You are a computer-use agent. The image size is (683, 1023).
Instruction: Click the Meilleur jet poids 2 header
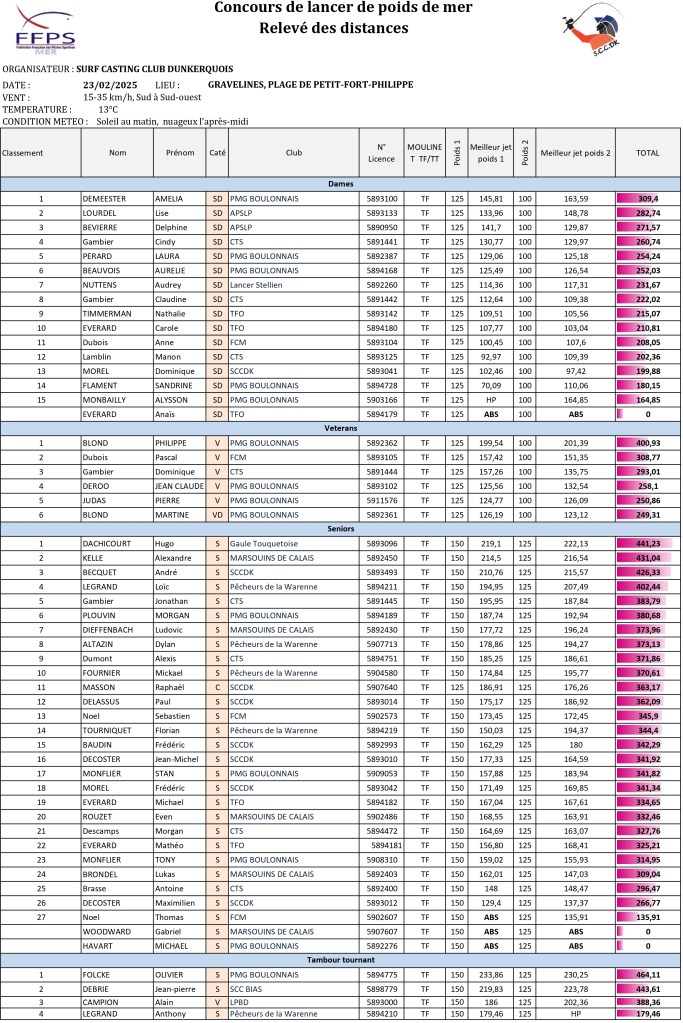coord(575,153)
